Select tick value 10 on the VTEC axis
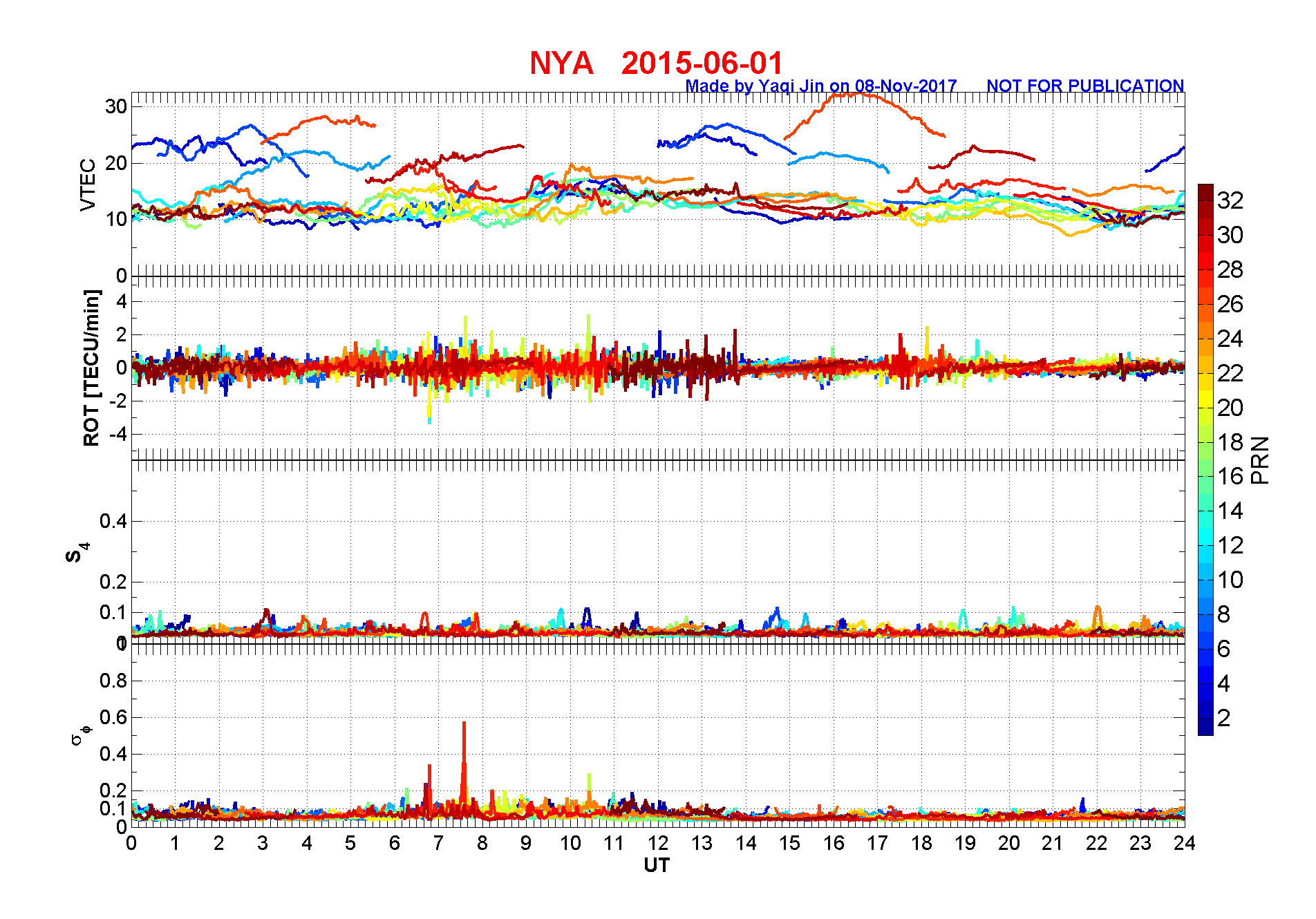The width and height of the screenshot is (1316, 919). point(116,219)
